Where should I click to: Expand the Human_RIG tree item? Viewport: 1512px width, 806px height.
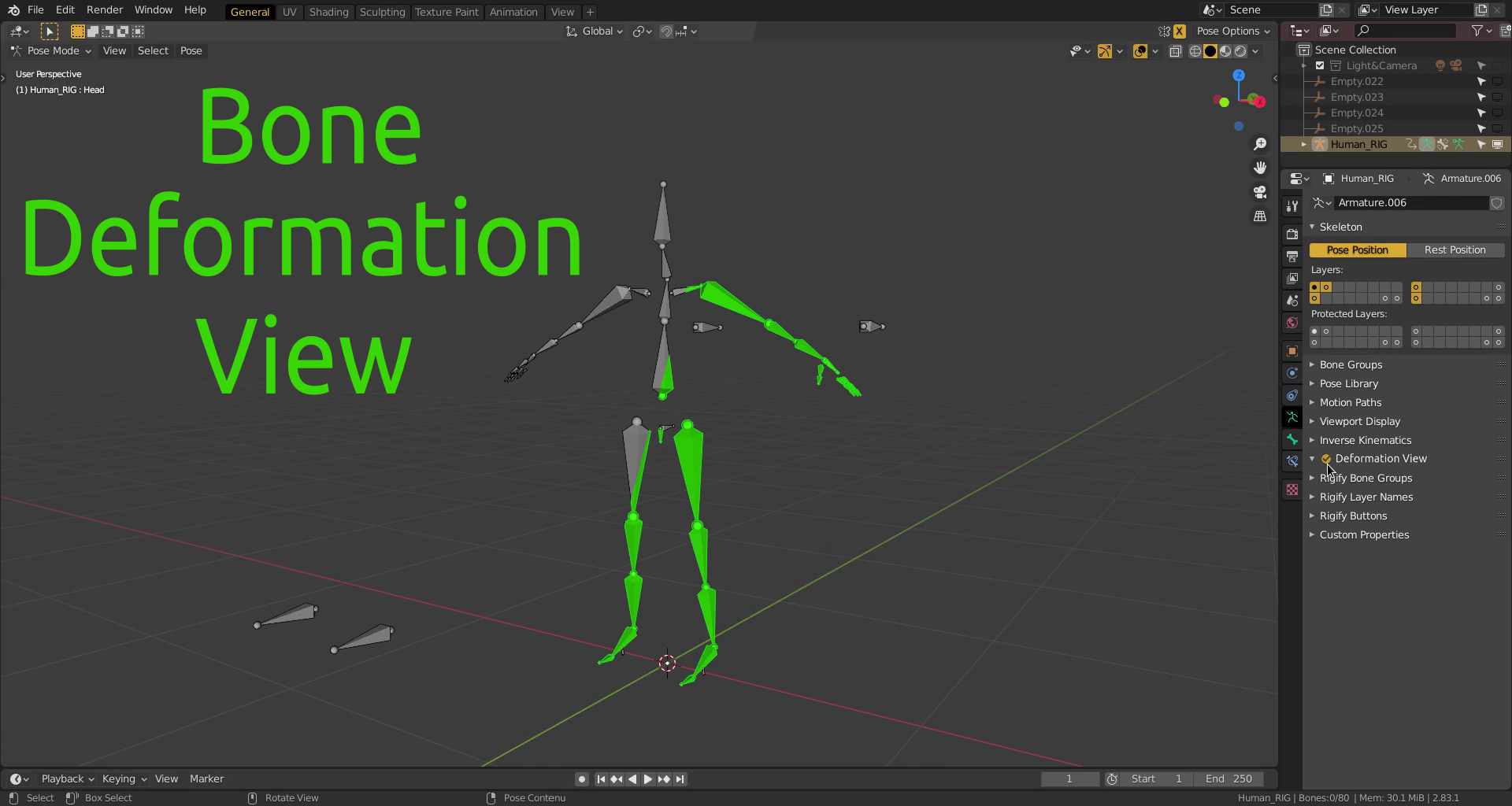click(x=1303, y=145)
